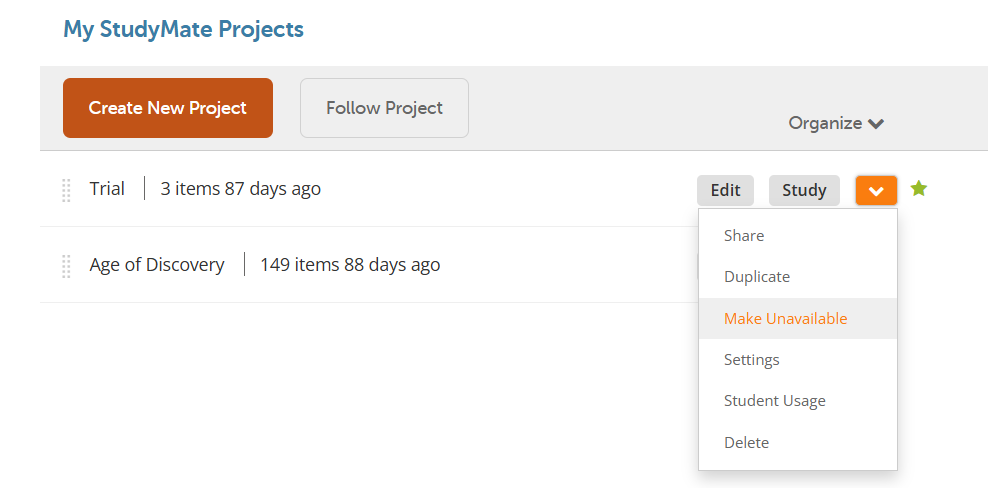1003x488 pixels.
Task: Collapse the orange dropdown arrow for Trial
Action: click(x=876, y=190)
